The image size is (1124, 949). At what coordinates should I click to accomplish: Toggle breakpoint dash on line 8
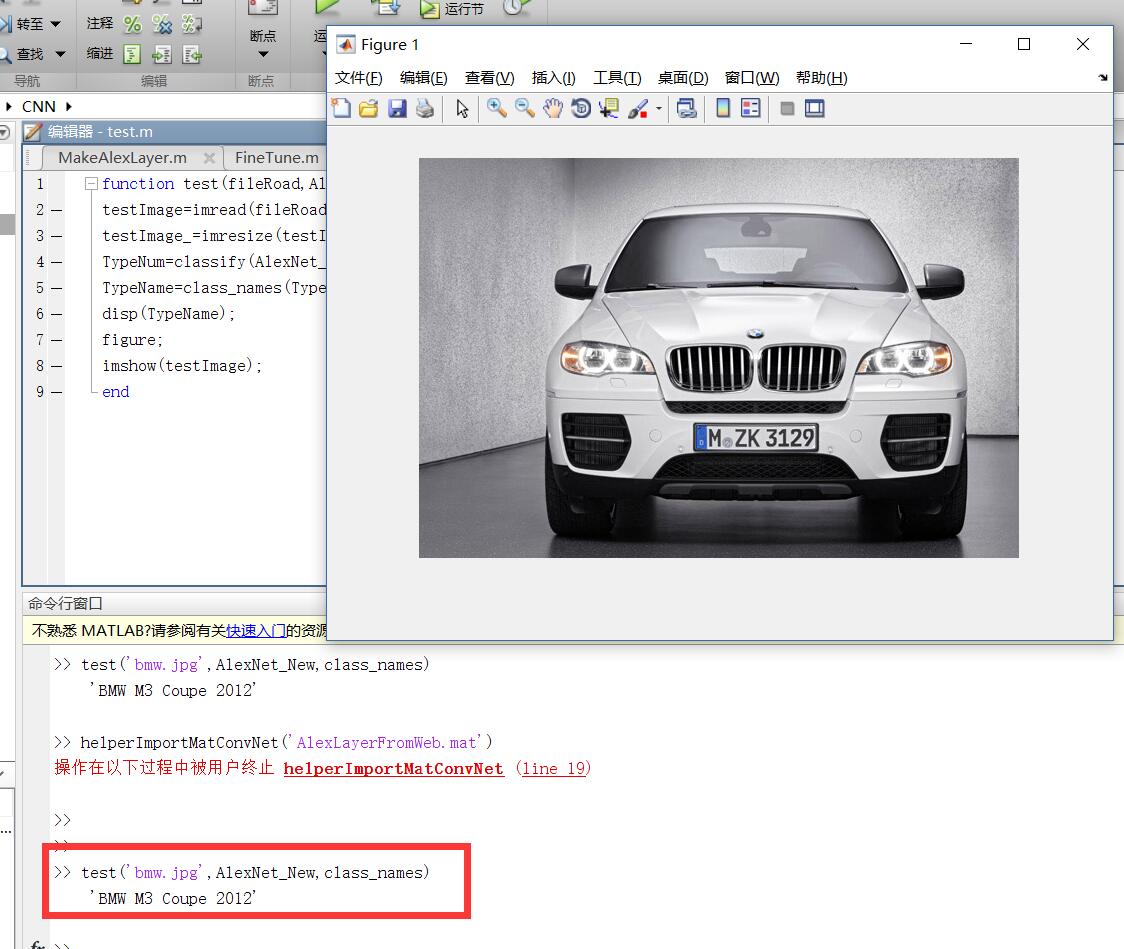57,366
